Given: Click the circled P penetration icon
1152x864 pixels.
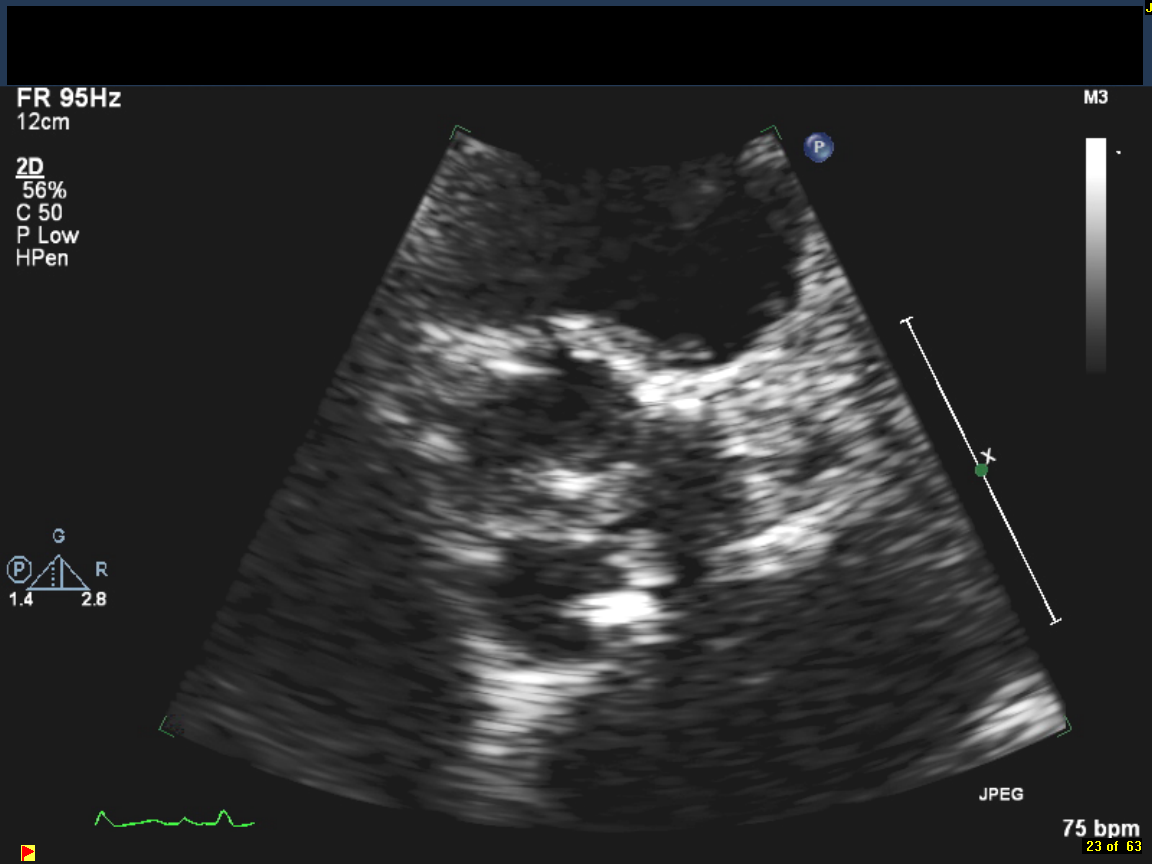Looking at the screenshot, I should pos(19,570).
